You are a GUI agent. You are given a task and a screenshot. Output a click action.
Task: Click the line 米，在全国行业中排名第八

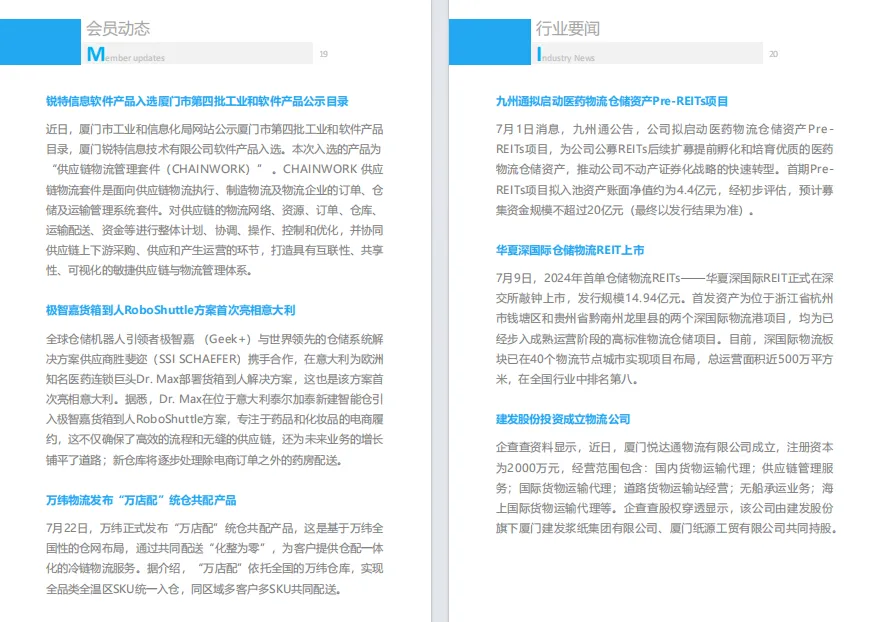click(567, 379)
